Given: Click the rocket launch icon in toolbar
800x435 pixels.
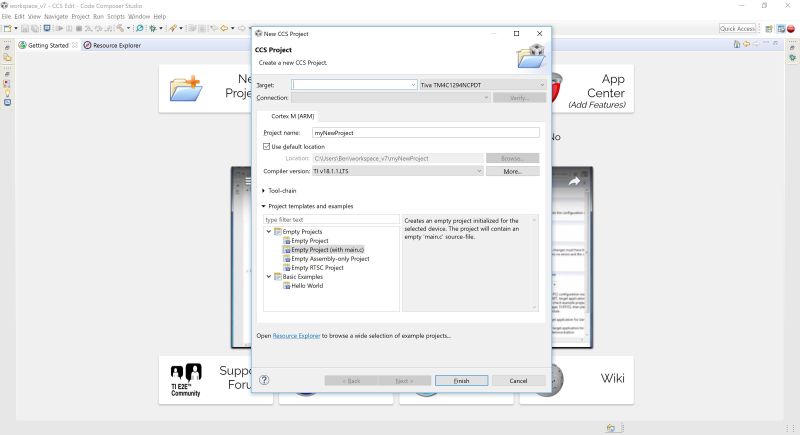Looking at the screenshot, I should 173,29.
